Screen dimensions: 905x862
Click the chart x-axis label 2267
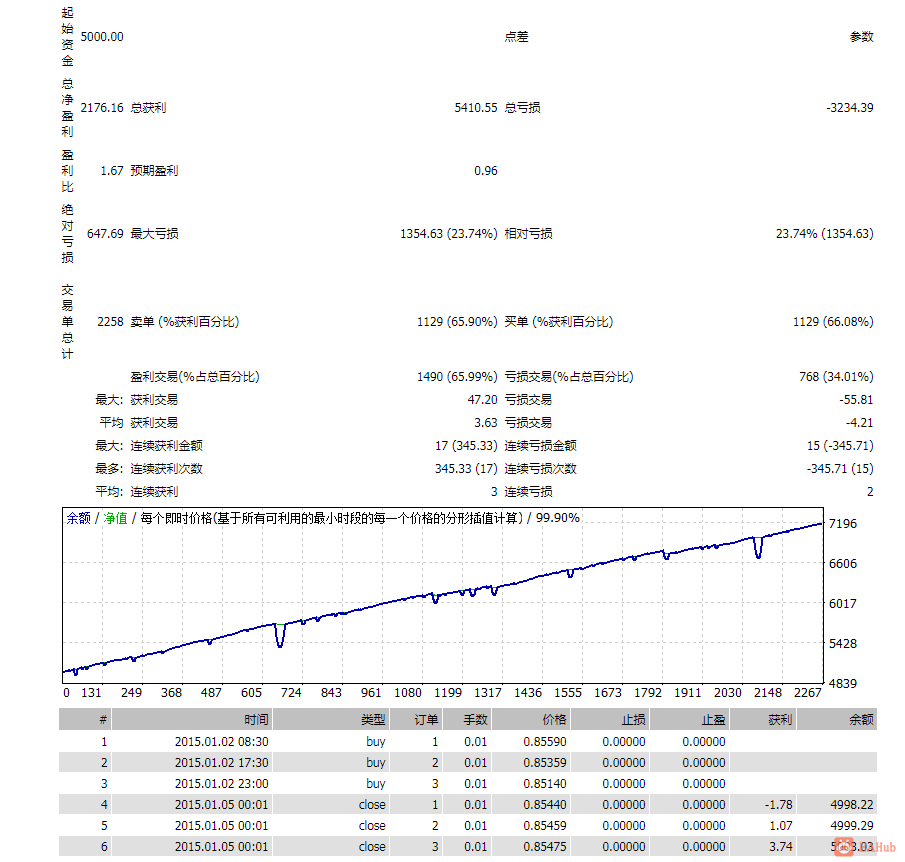point(807,693)
